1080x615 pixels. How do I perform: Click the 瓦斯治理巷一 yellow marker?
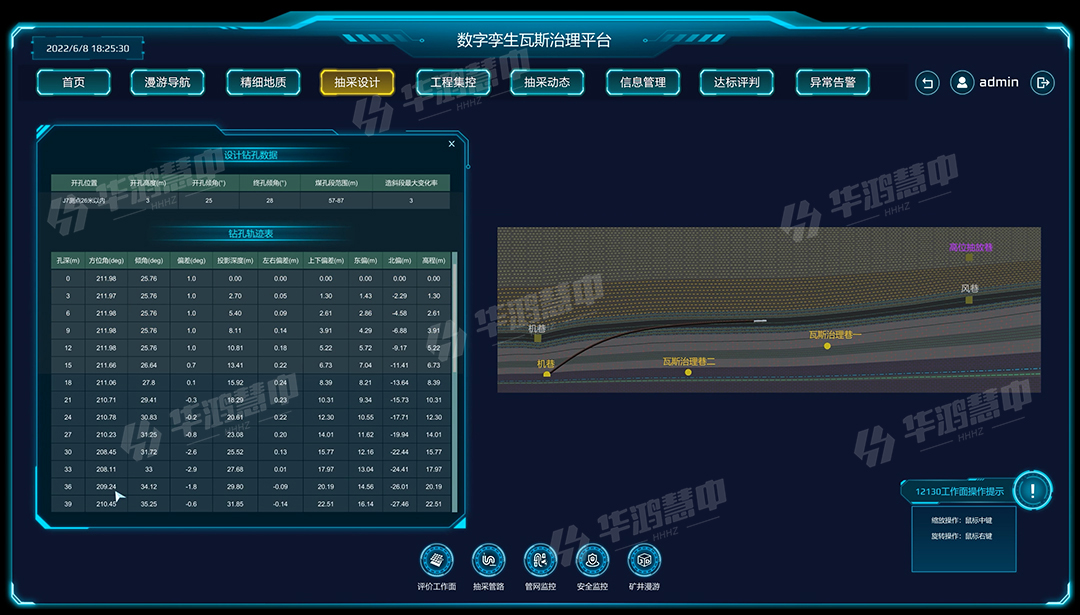pos(826,346)
